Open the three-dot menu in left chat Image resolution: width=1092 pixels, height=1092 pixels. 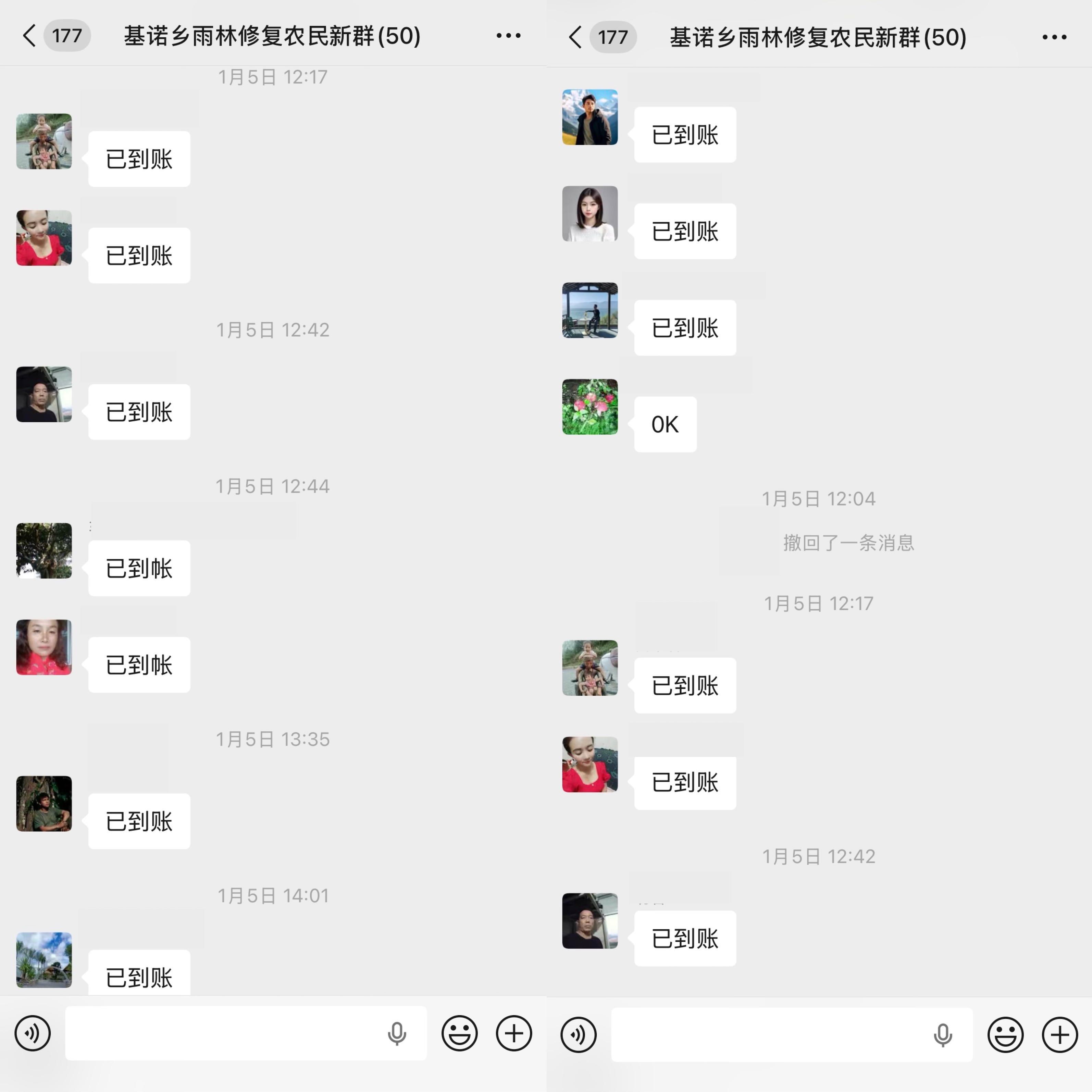click(508, 36)
